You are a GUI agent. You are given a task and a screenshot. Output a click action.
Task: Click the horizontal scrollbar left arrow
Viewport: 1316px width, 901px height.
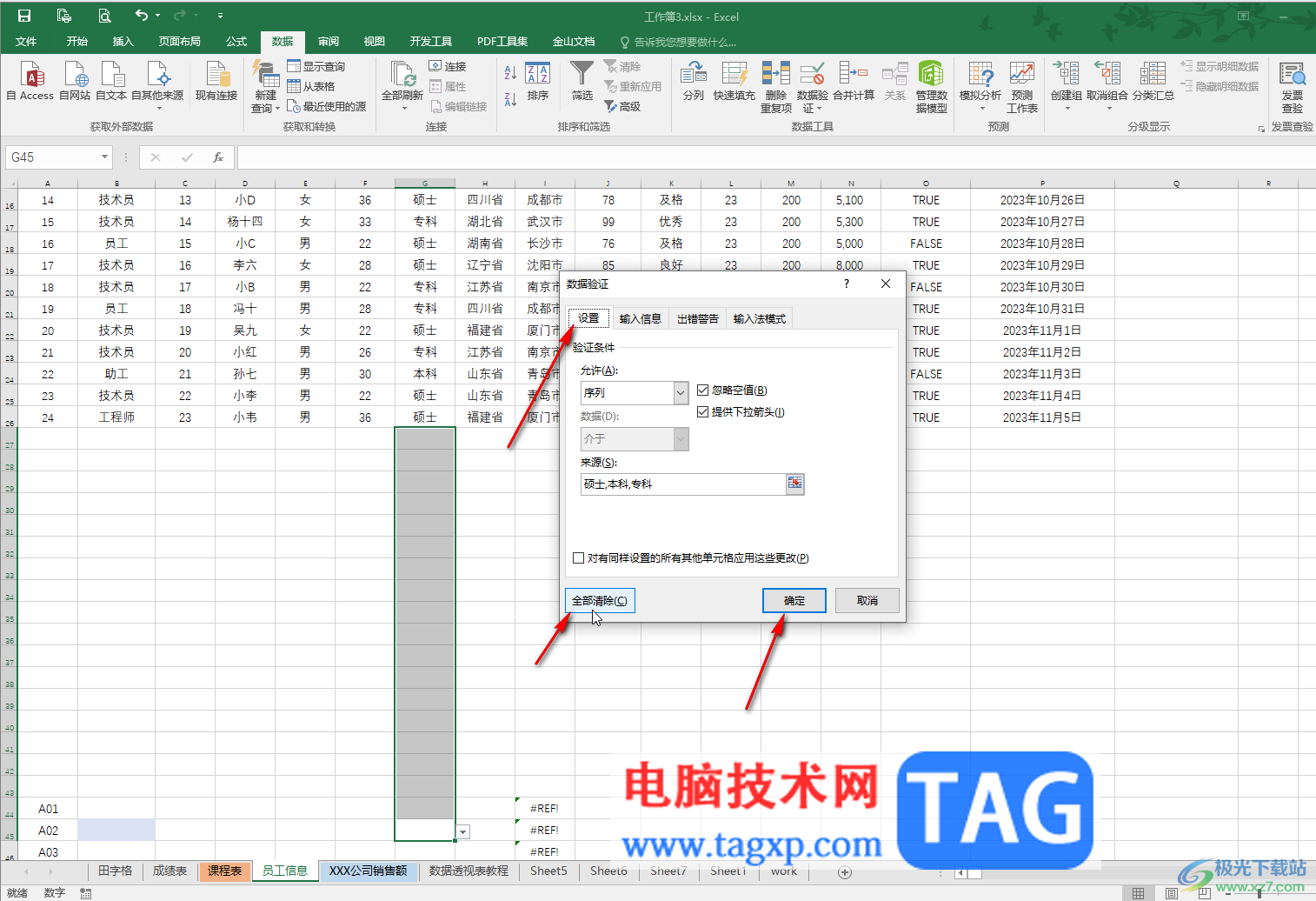pos(960,872)
